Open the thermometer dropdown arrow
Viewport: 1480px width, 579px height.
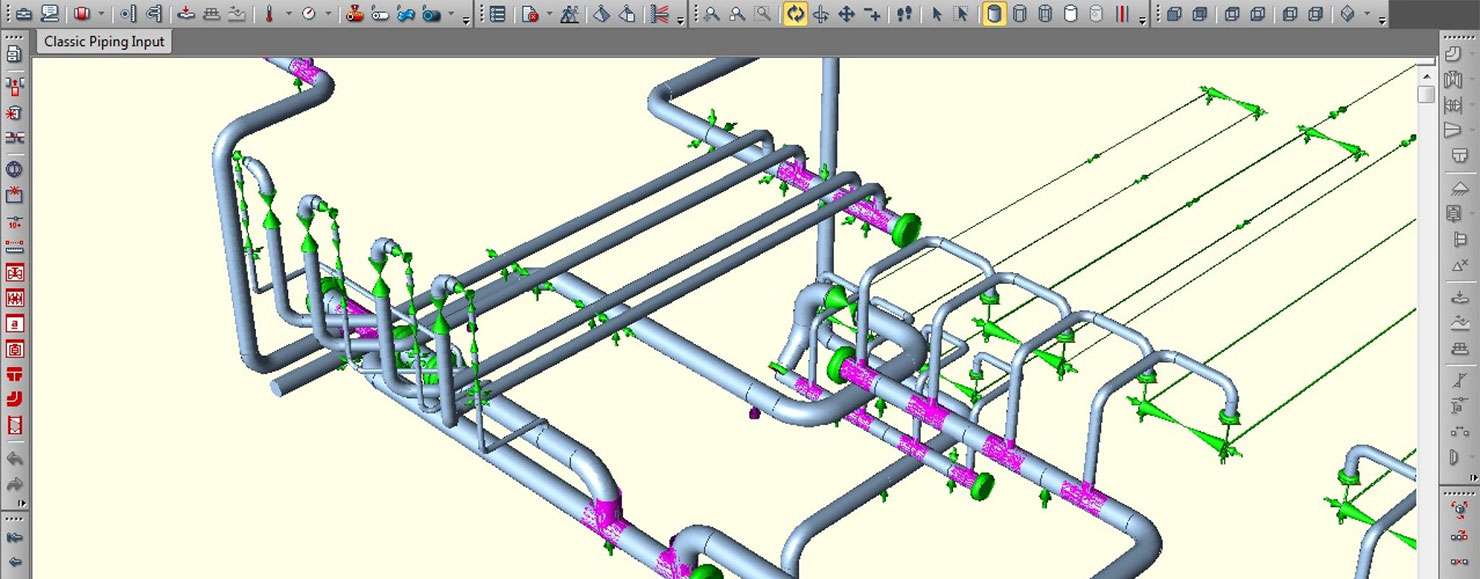(x=289, y=14)
